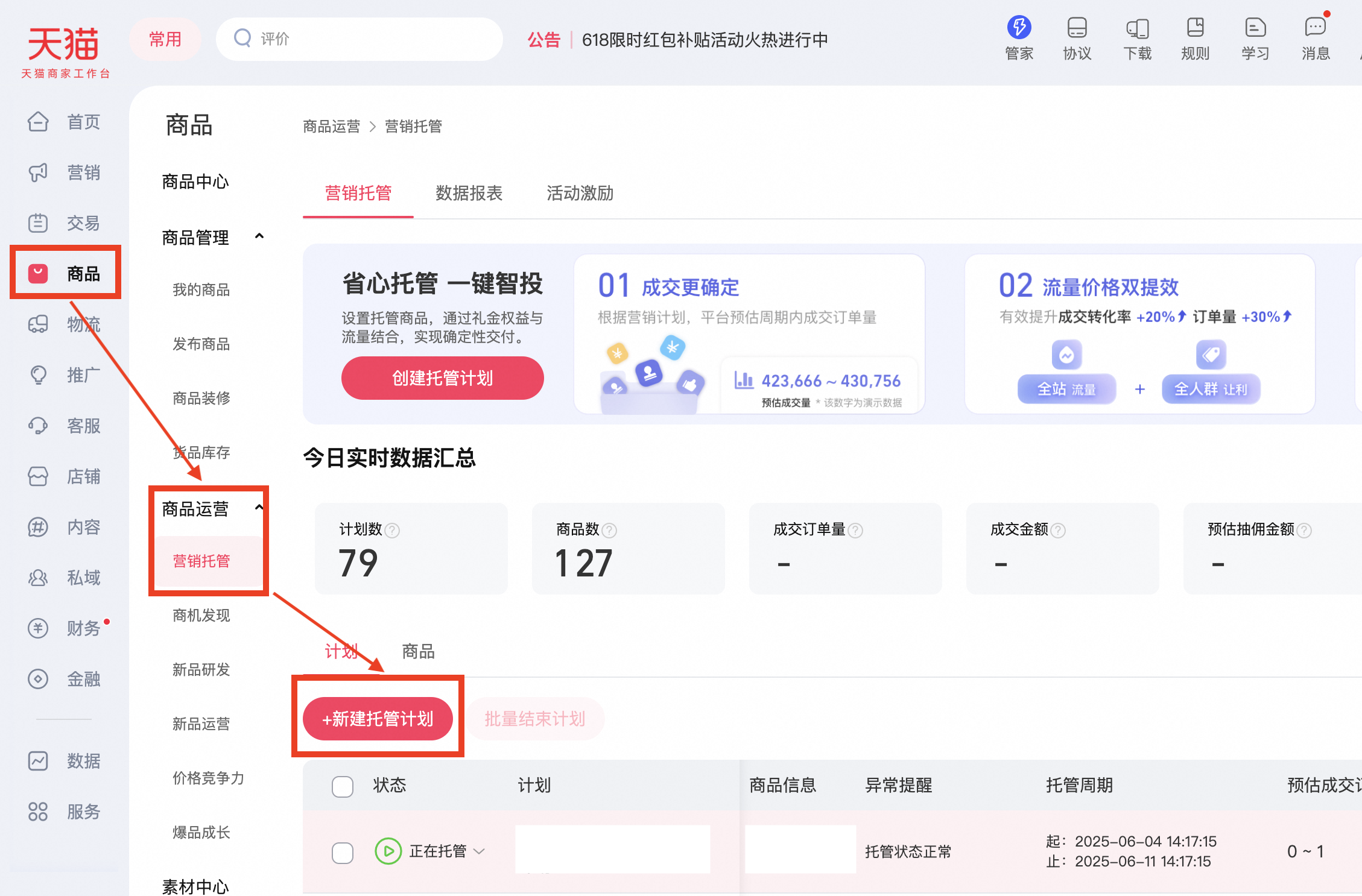The height and width of the screenshot is (896, 1362).
Task: Open 数据 in the sidebar
Action: point(65,761)
